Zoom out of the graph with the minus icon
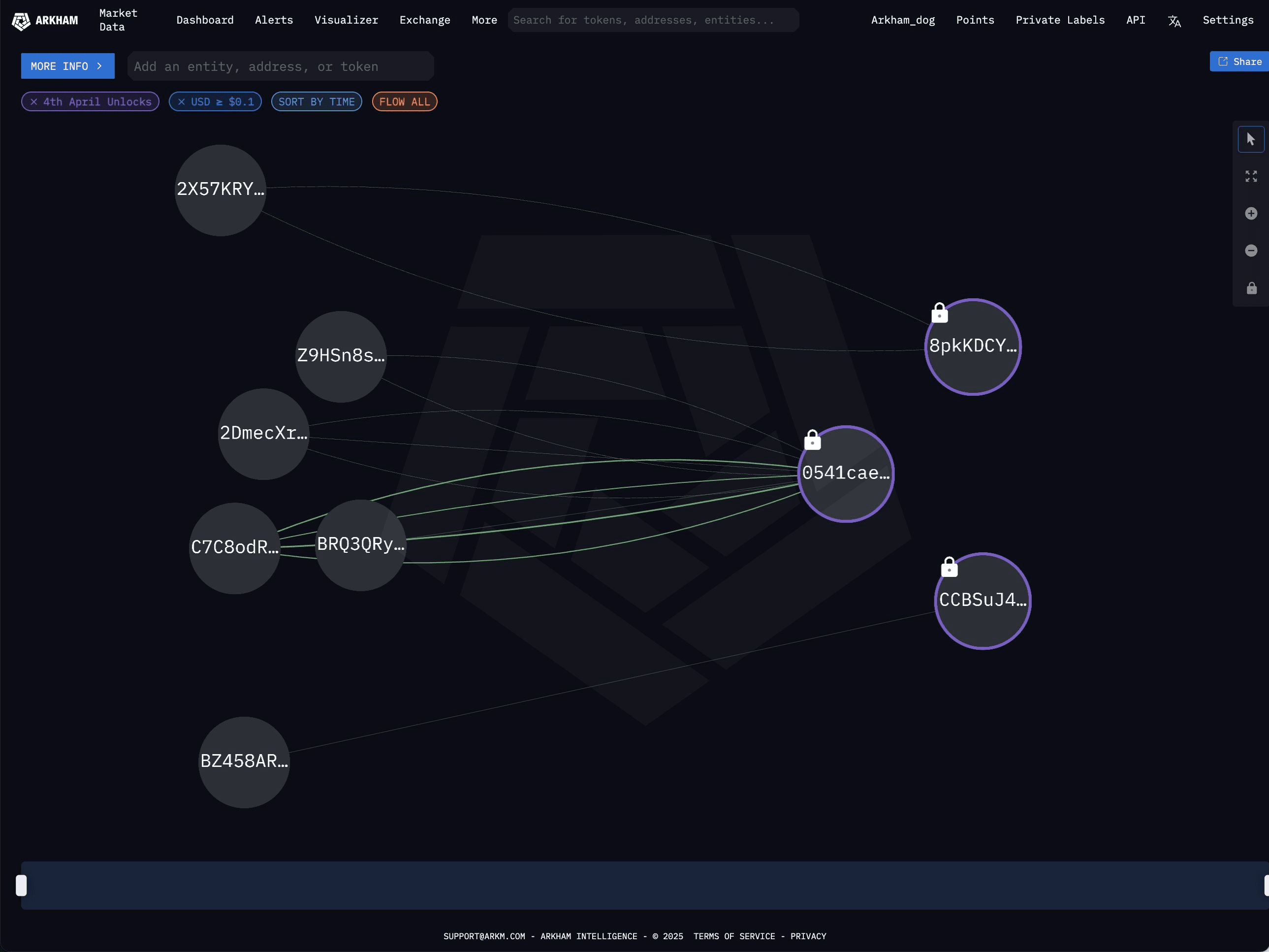Image resolution: width=1269 pixels, height=952 pixels. 1251,251
